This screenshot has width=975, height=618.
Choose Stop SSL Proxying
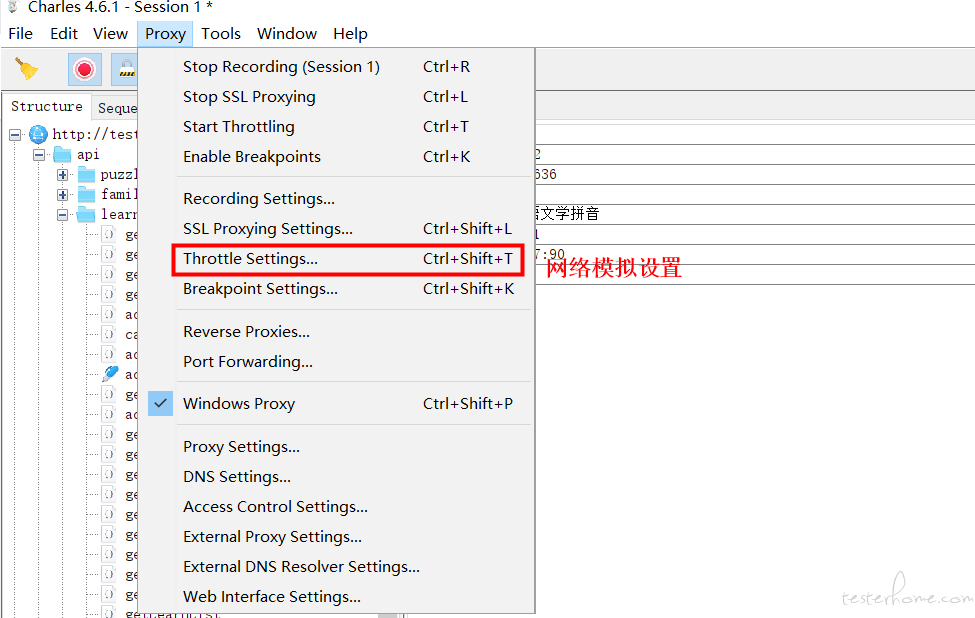[x=336, y=96]
